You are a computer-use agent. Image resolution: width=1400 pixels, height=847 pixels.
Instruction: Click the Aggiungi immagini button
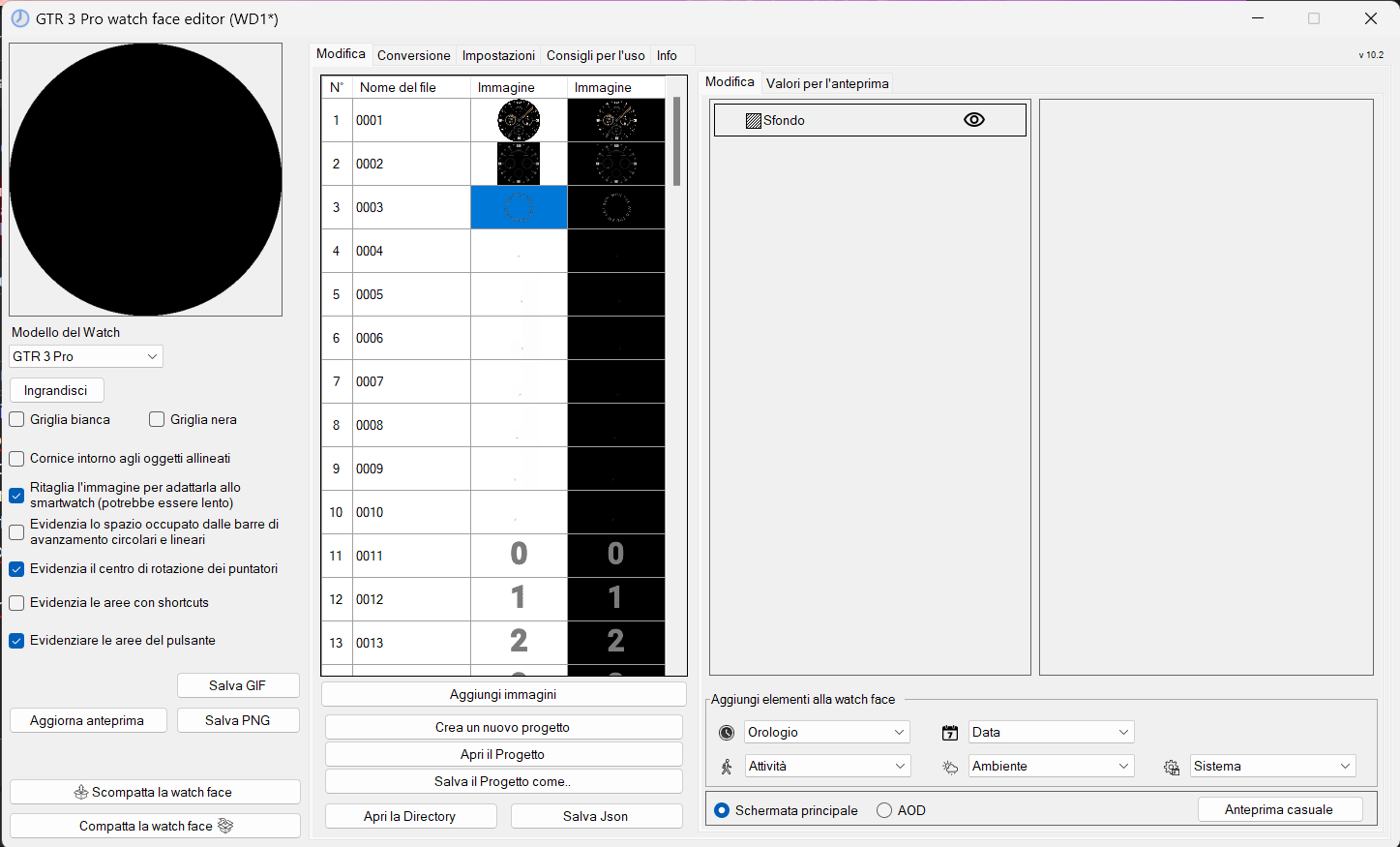(x=503, y=694)
